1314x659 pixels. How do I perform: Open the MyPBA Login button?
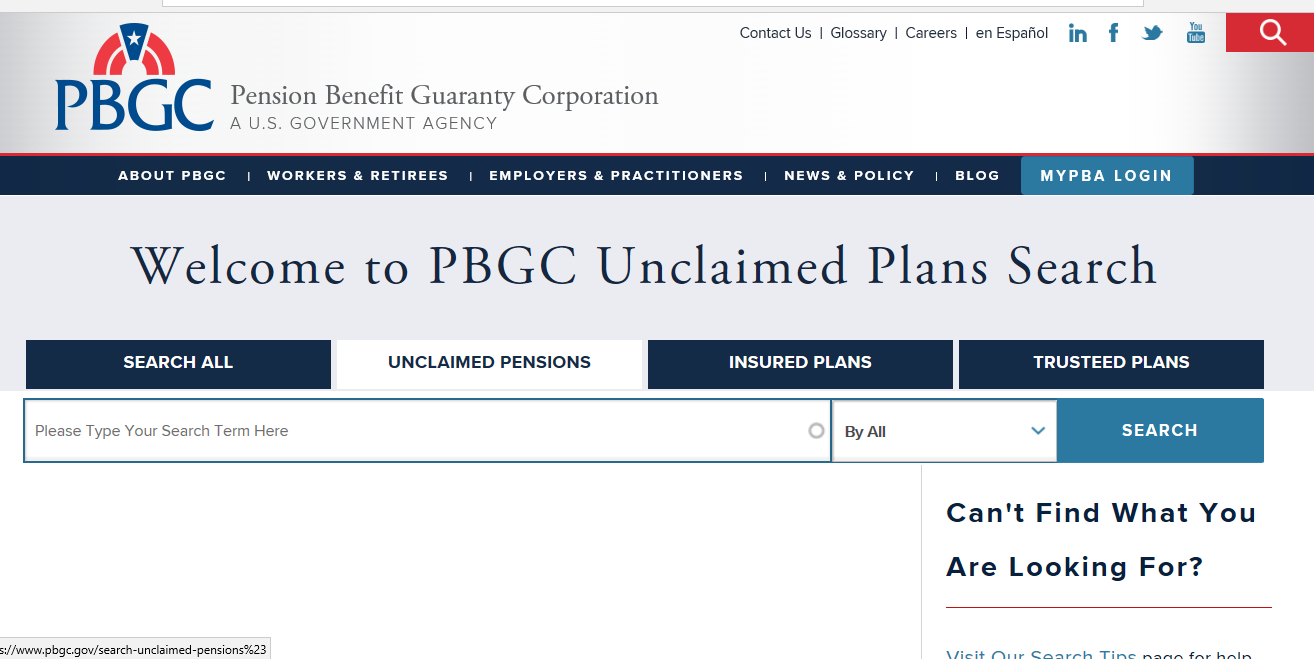[1107, 175]
